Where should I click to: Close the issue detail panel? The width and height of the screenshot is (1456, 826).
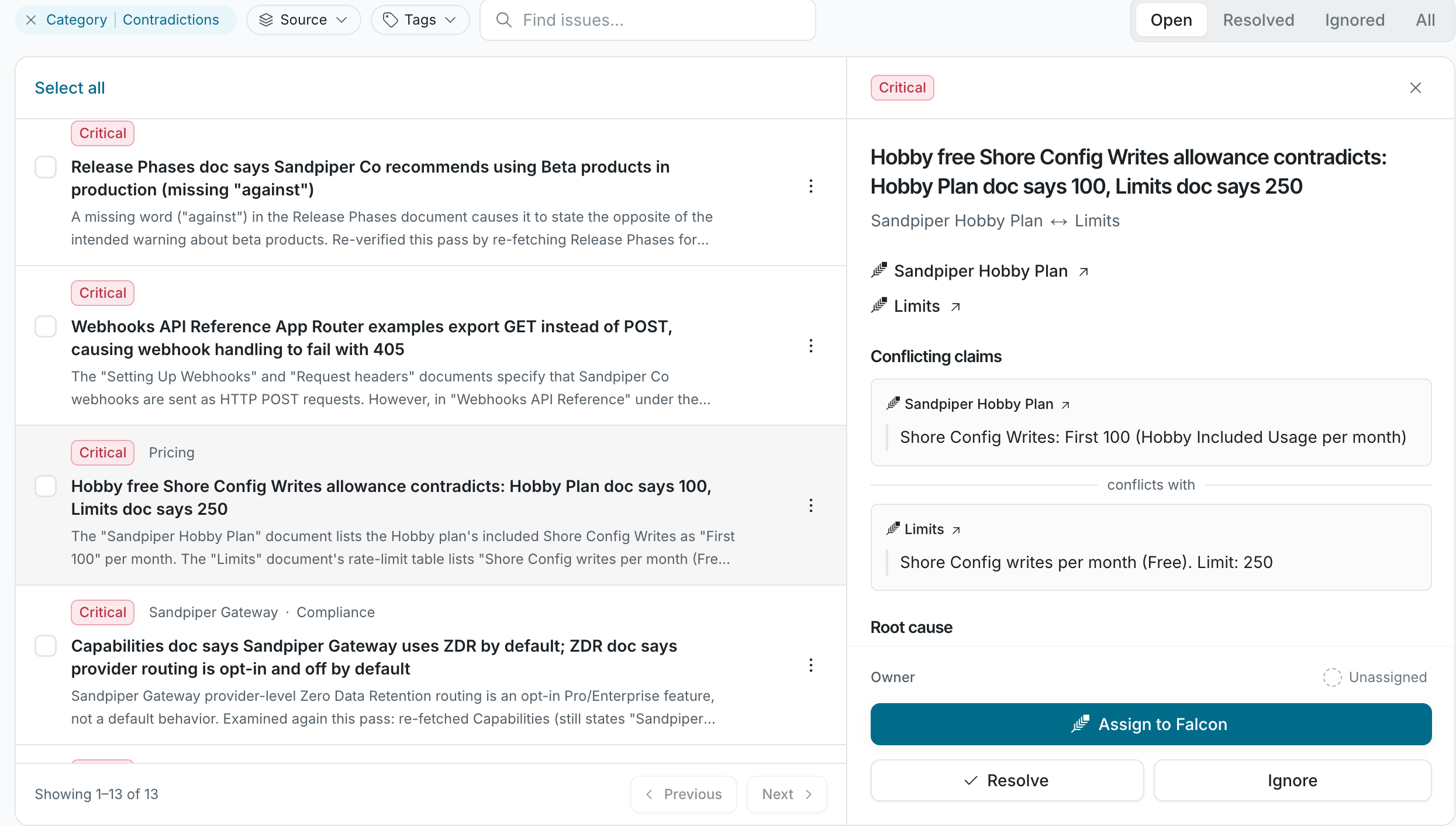pos(1416,88)
